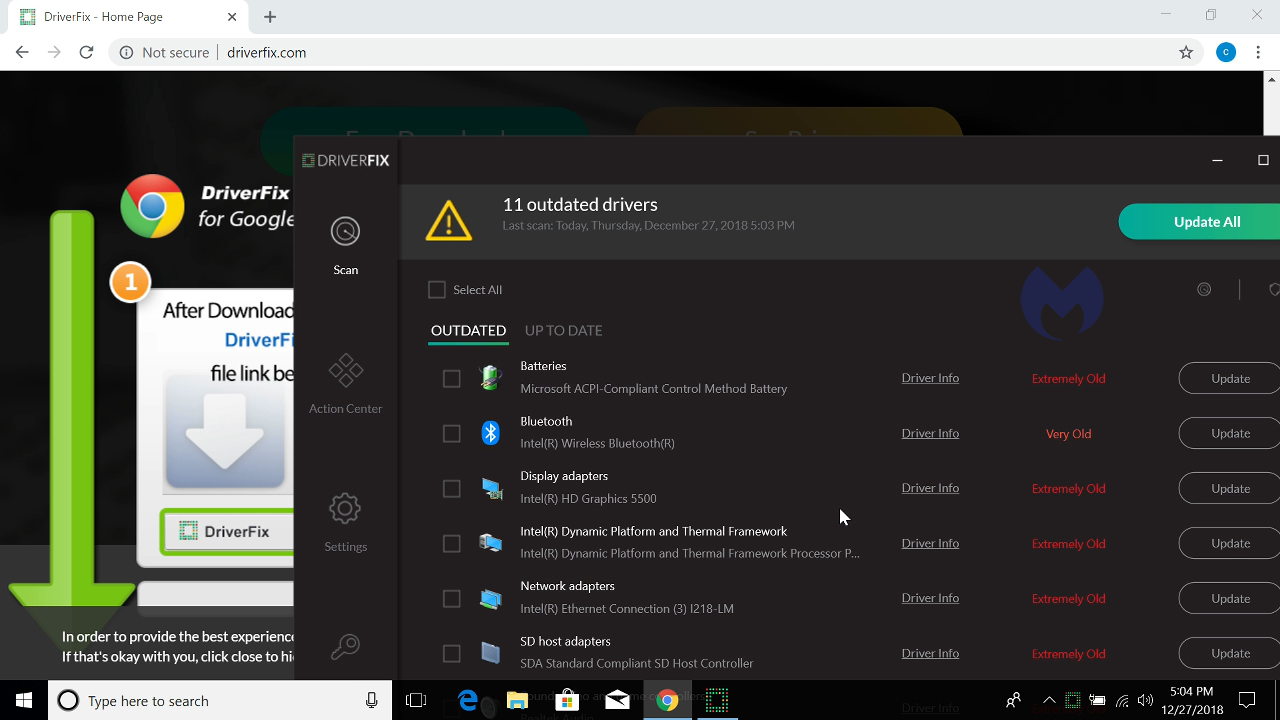Screen dimensions: 1280x720
Task: Switch to the UP TO DATE tab
Action: click(563, 330)
